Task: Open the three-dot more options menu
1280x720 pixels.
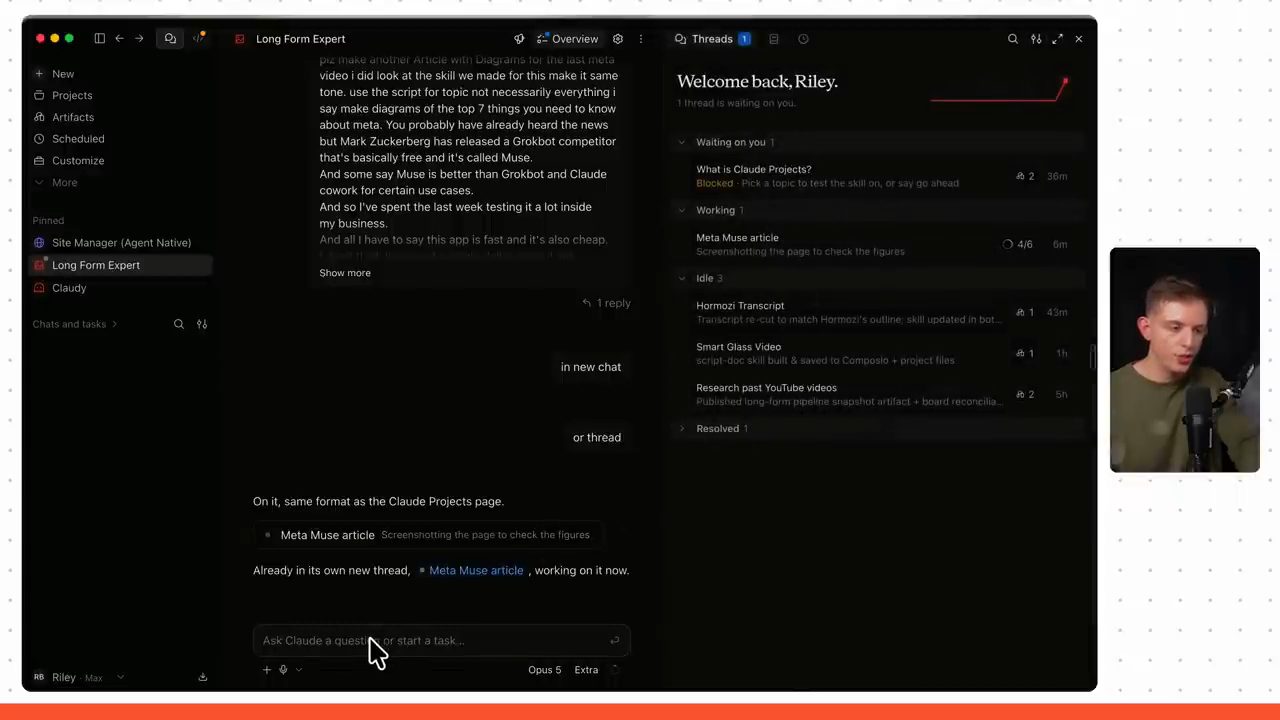Action: pos(641,39)
